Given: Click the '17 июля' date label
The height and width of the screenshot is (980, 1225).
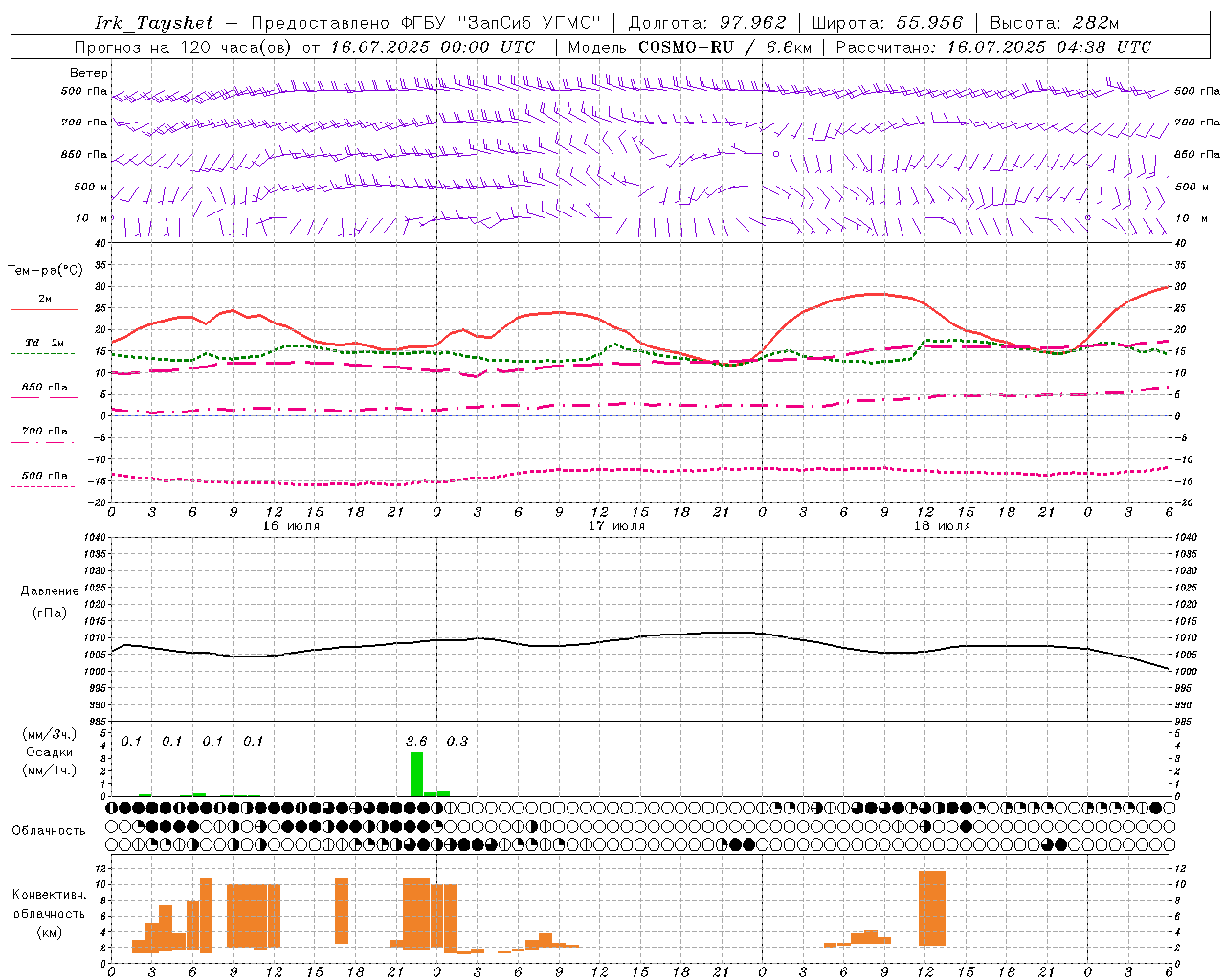Looking at the screenshot, I should 616,525.
